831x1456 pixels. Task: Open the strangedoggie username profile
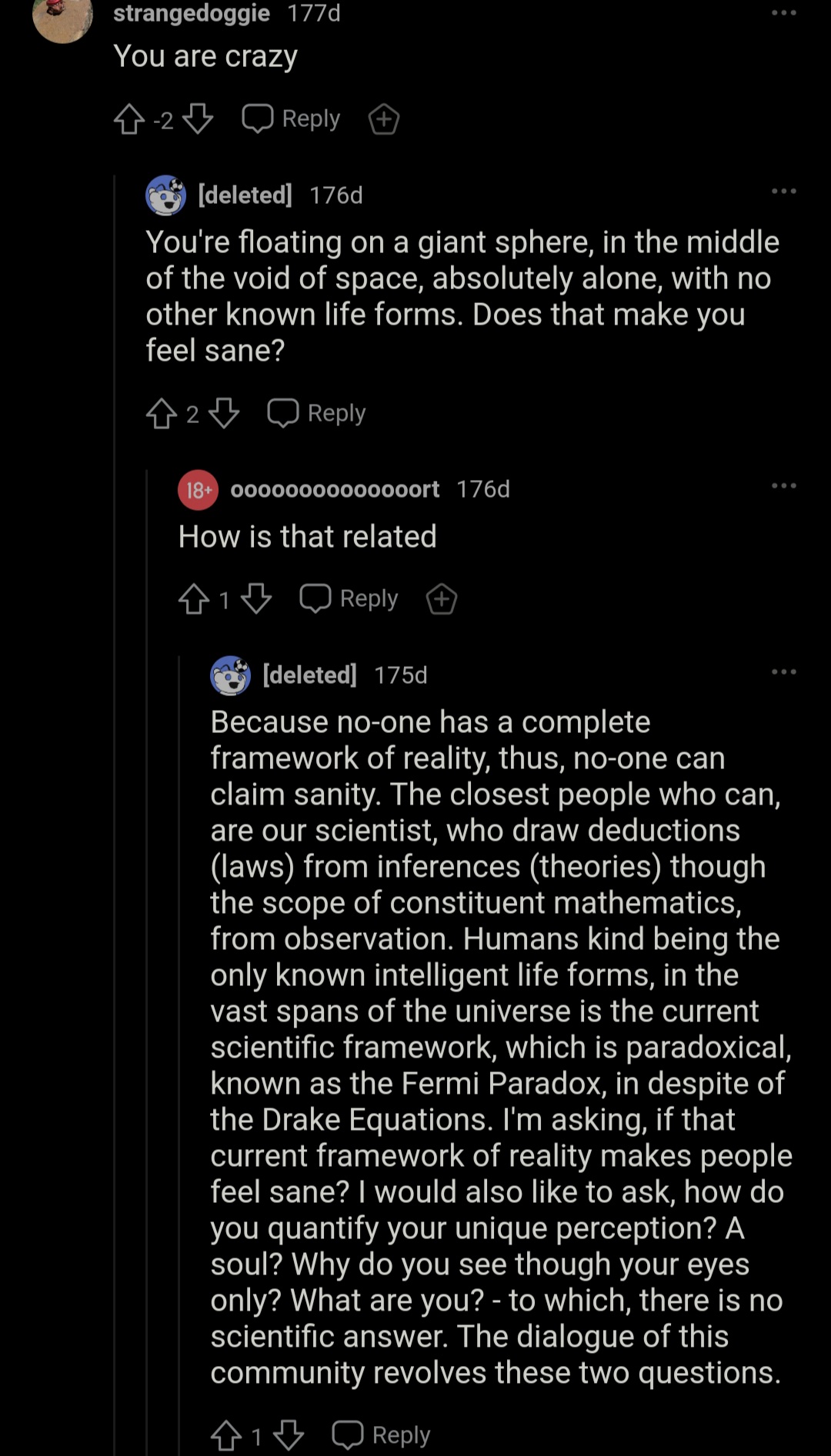pos(192,13)
